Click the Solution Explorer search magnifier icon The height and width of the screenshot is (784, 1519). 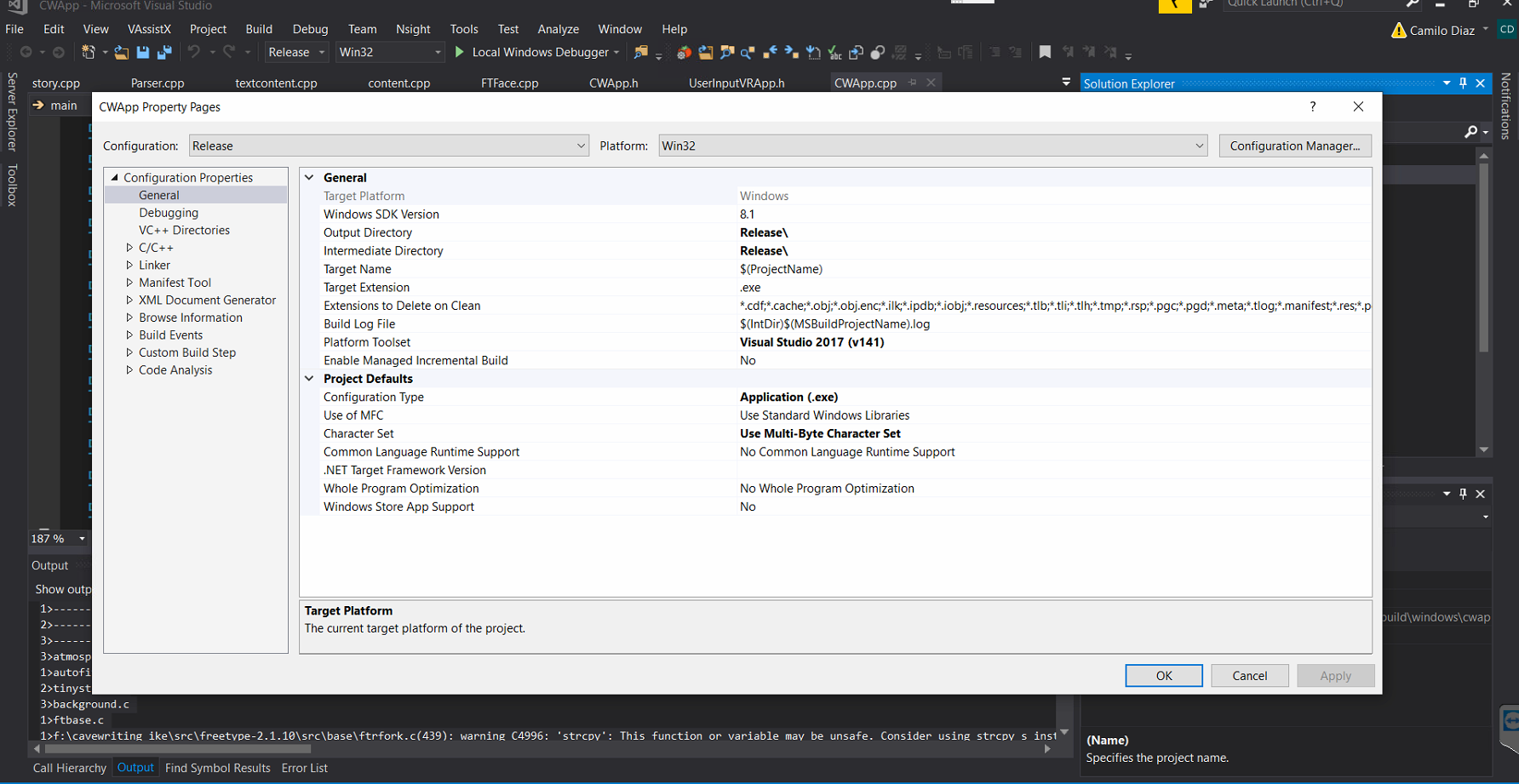1470,132
